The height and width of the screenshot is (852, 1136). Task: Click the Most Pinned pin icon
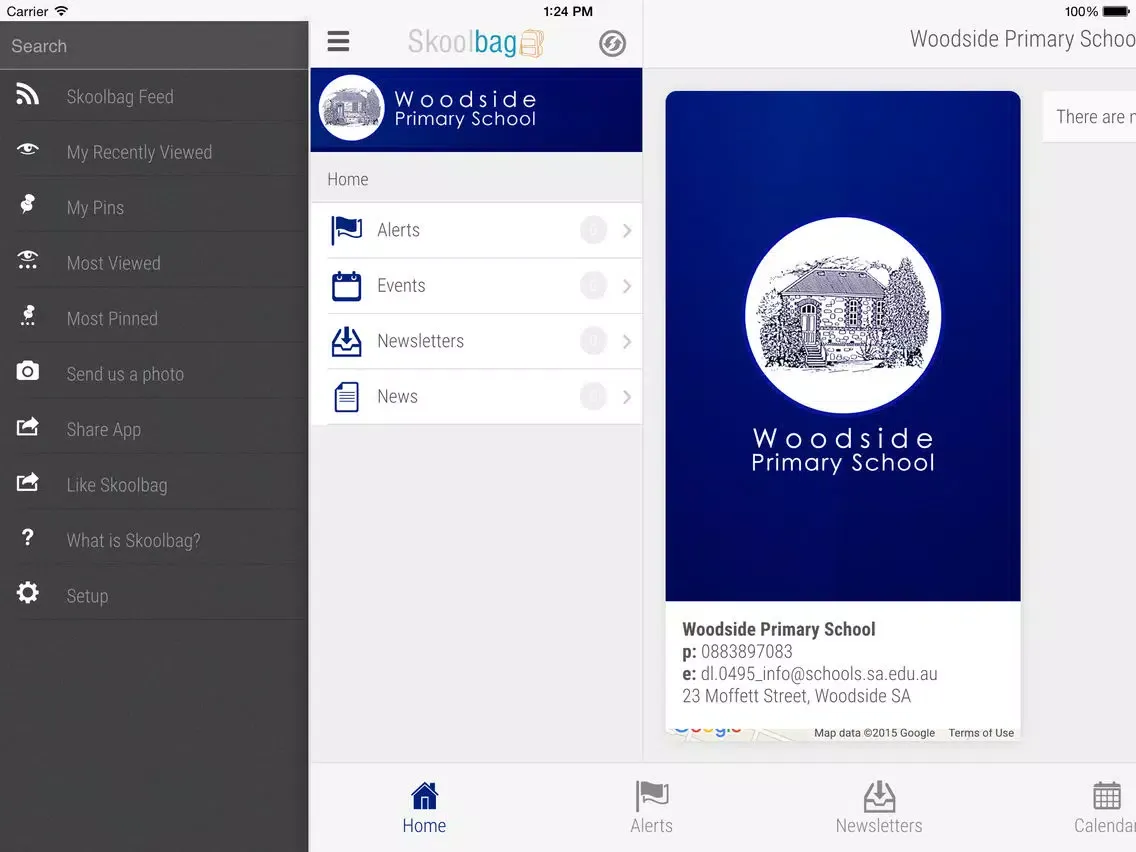pyautogui.click(x=28, y=315)
